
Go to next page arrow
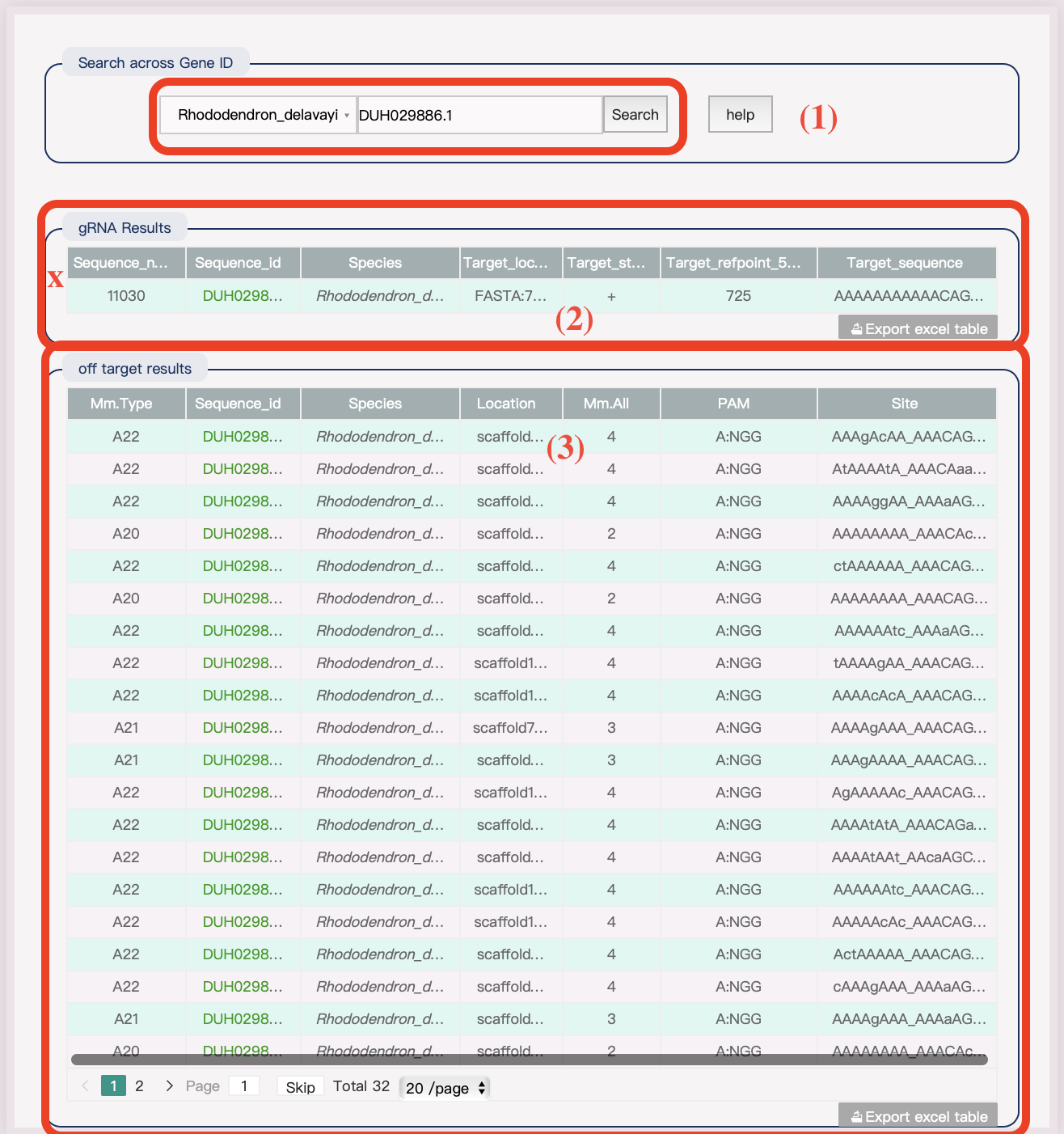(169, 1086)
